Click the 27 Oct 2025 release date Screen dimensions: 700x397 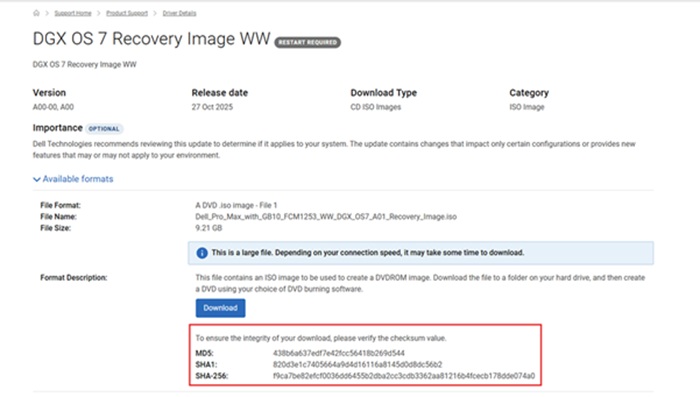pyautogui.click(x=212, y=107)
